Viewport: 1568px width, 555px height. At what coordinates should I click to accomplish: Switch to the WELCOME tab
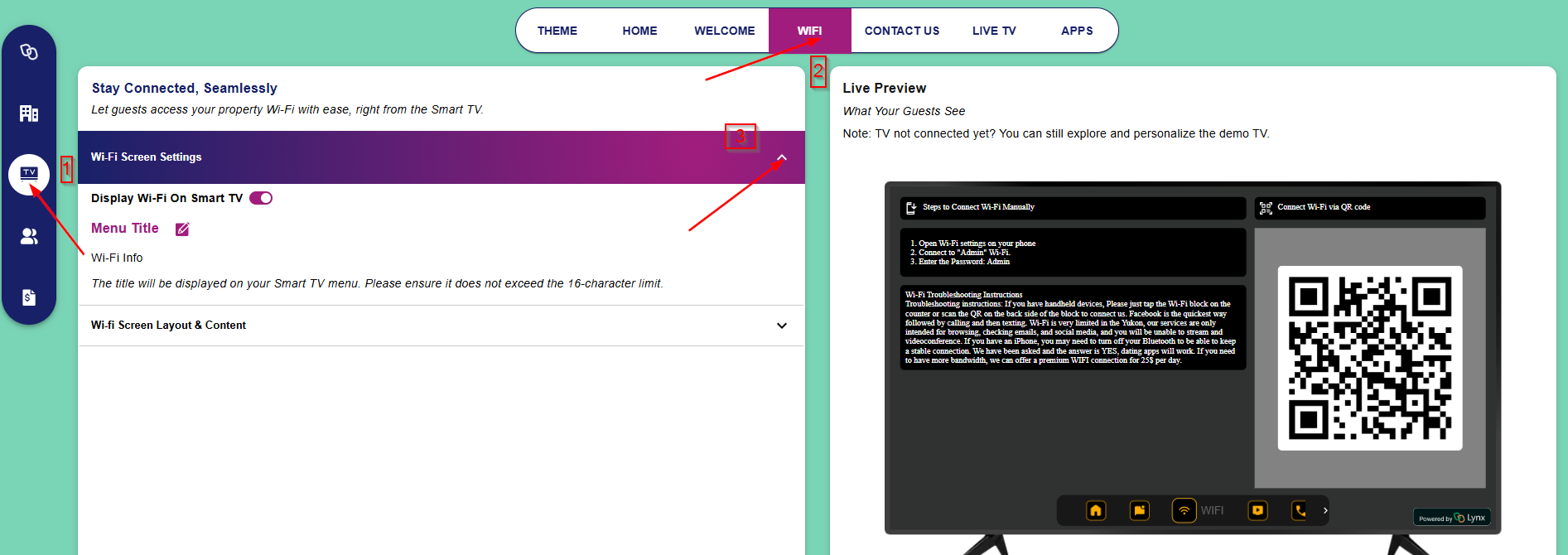click(x=725, y=31)
